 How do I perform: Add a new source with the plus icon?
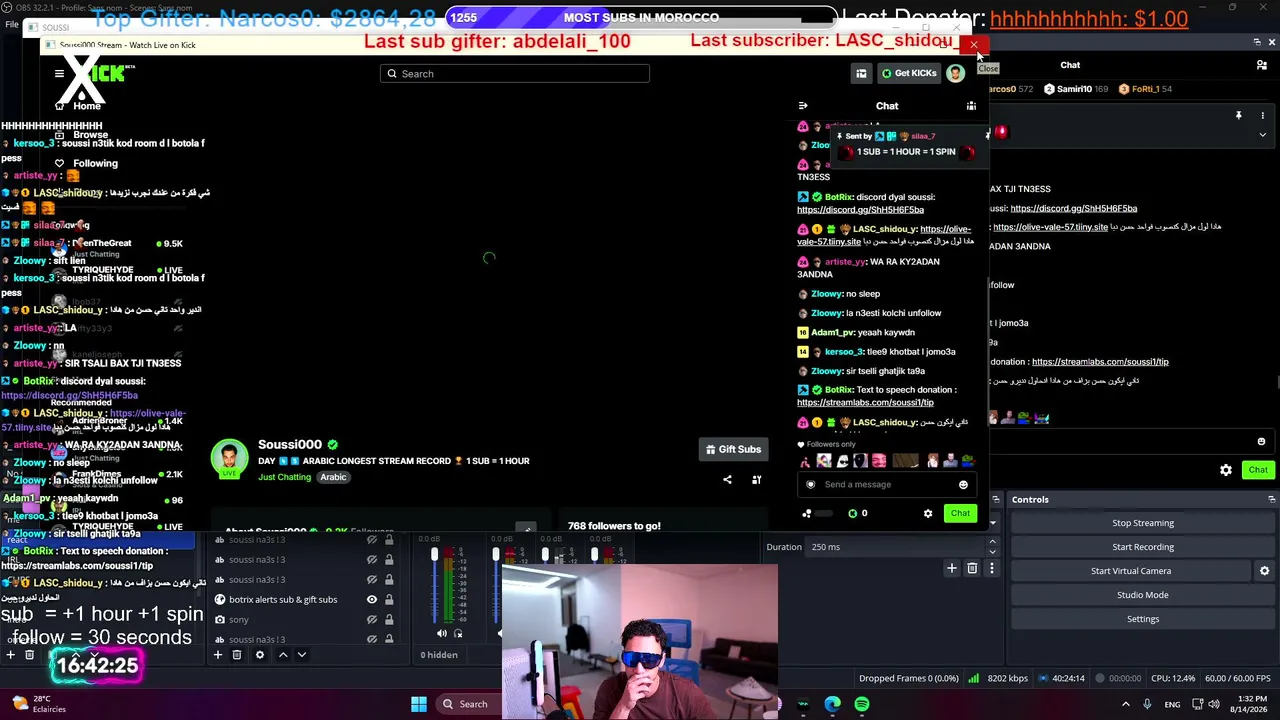218,655
